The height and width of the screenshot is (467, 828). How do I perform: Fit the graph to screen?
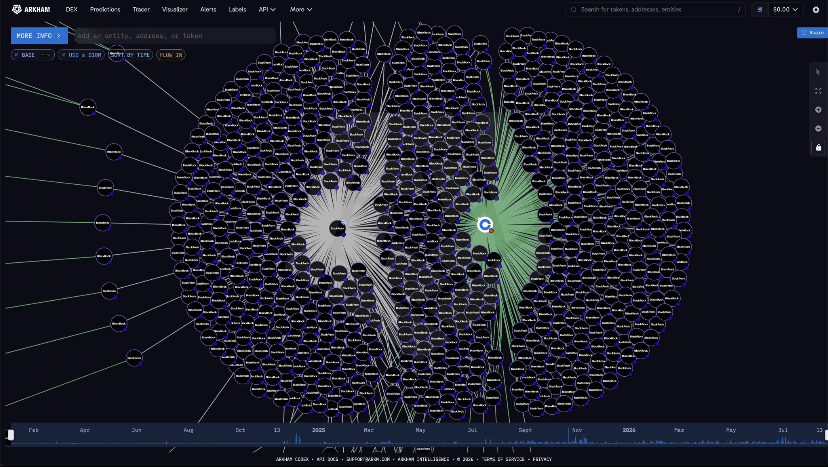tap(818, 91)
